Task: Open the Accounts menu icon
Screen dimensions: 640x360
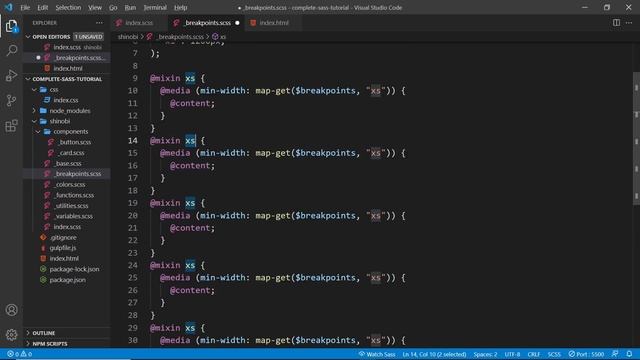Action: (x=11, y=310)
